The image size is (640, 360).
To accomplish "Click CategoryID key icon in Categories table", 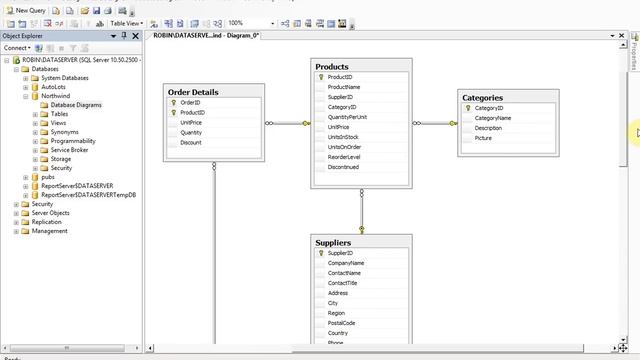I will pyautogui.click(x=468, y=108).
